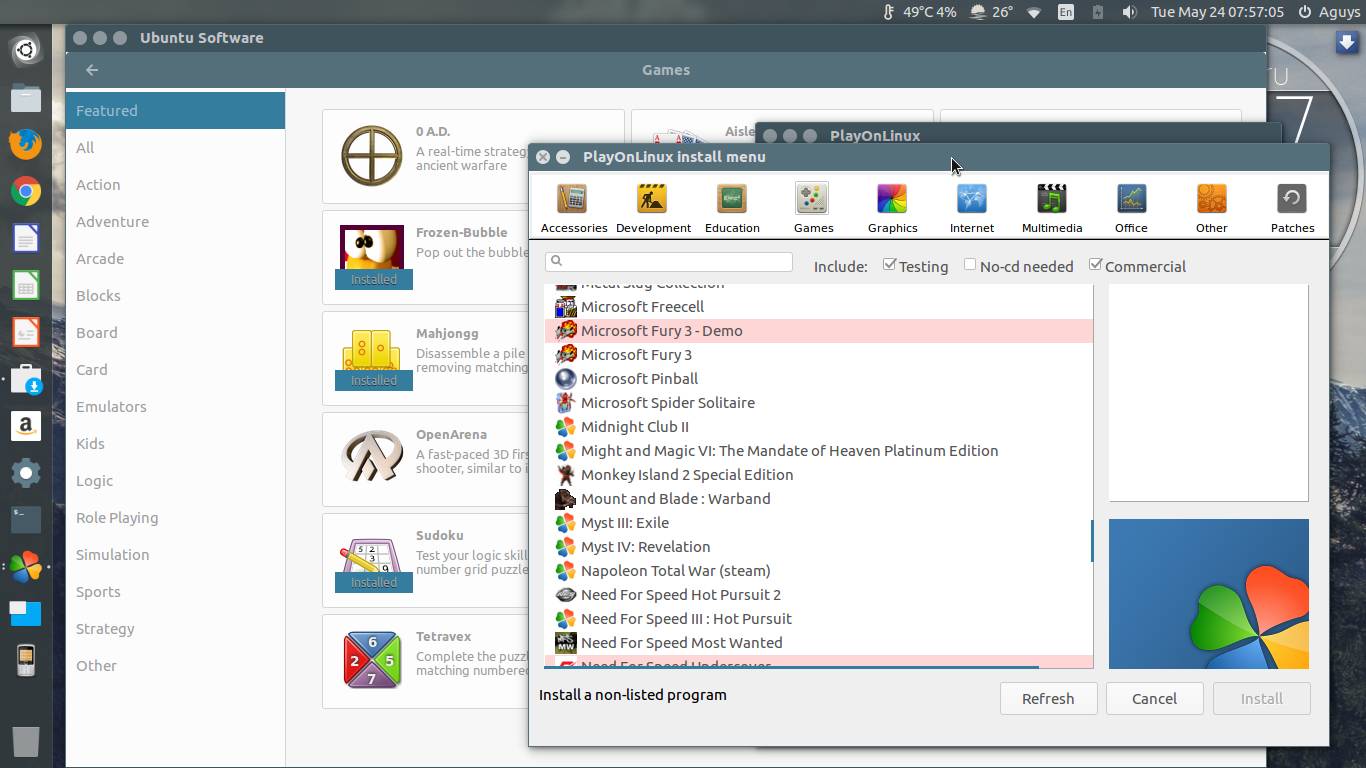This screenshot has height=768, width=1366.
Task: Select Microsoft Pinball in the list
Action: [819, 379]
